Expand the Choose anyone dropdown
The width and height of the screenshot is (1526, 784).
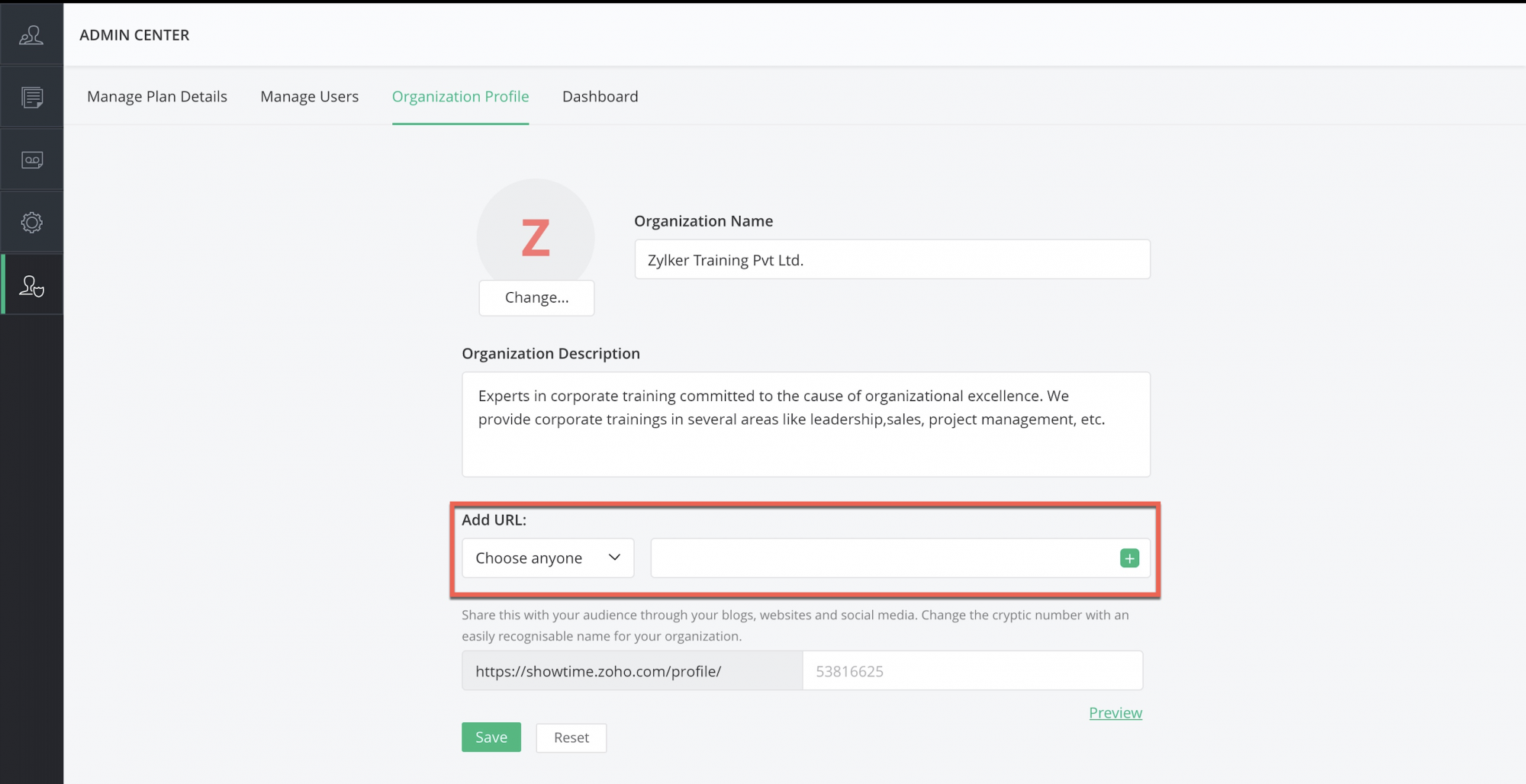[x=548, y=558]
